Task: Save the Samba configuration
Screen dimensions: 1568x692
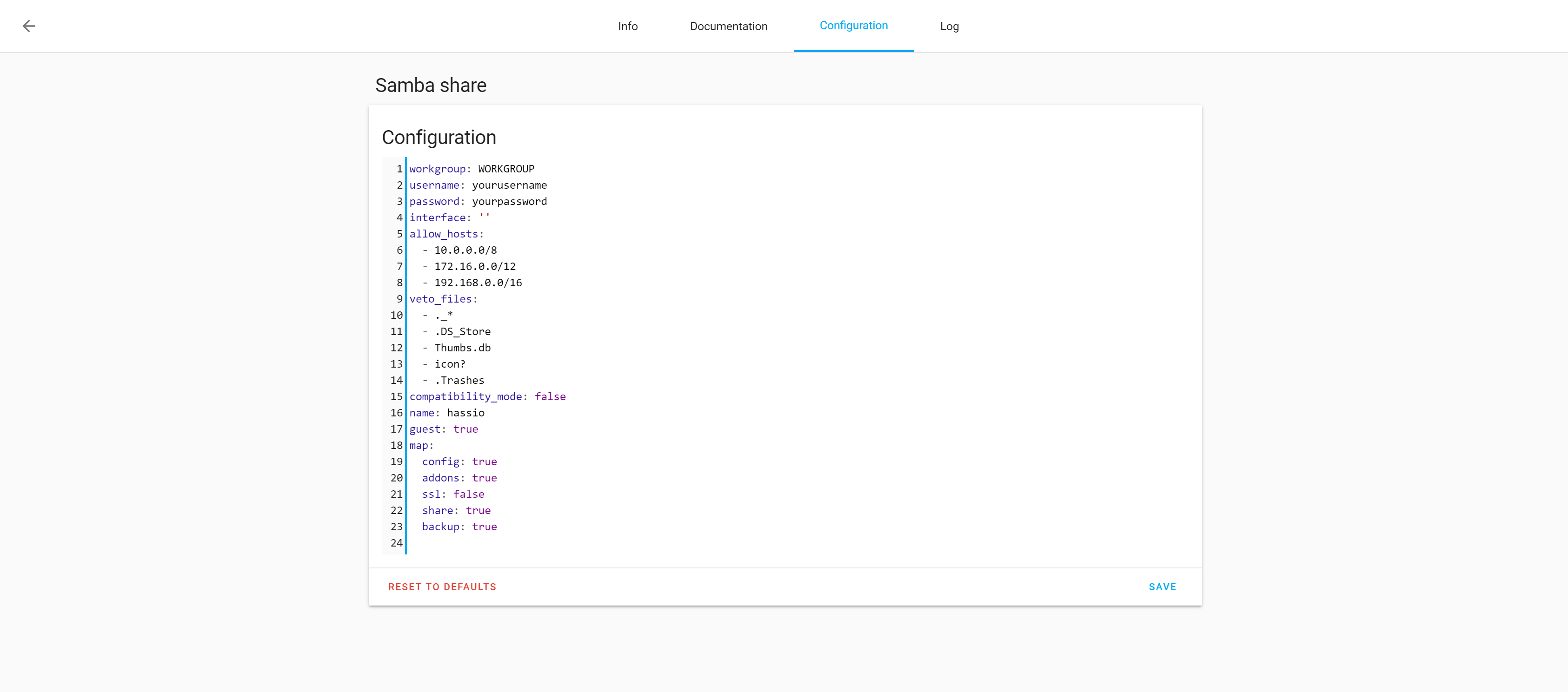Action: pyautogui.click(x=1162, y=587)
